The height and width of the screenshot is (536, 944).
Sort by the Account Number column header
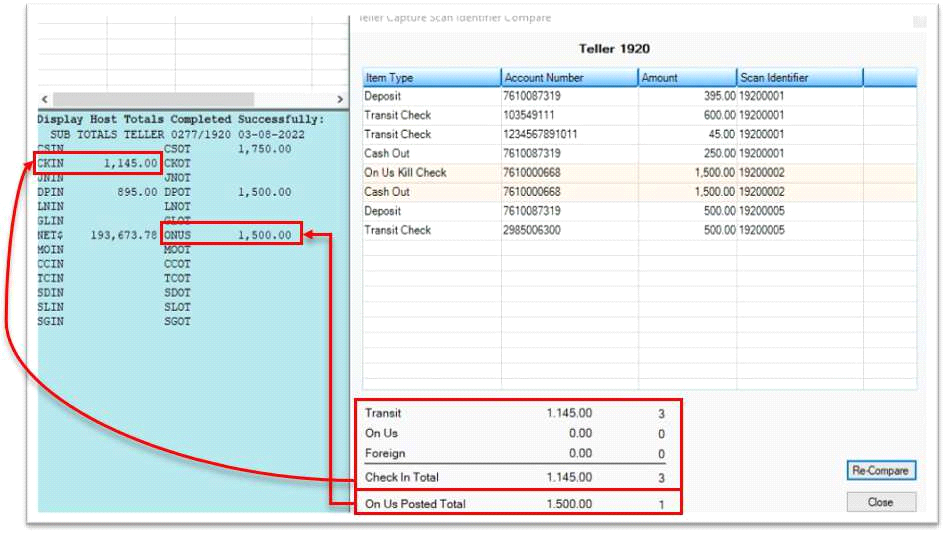tap(569, 78)
